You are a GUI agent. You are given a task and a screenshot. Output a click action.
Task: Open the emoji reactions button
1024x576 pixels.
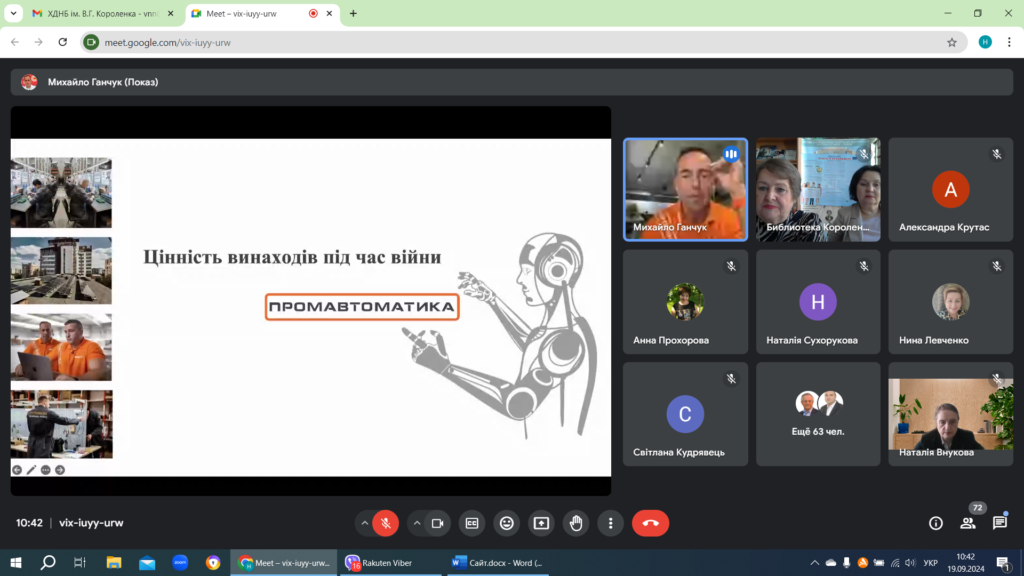[x=507, y=523]
